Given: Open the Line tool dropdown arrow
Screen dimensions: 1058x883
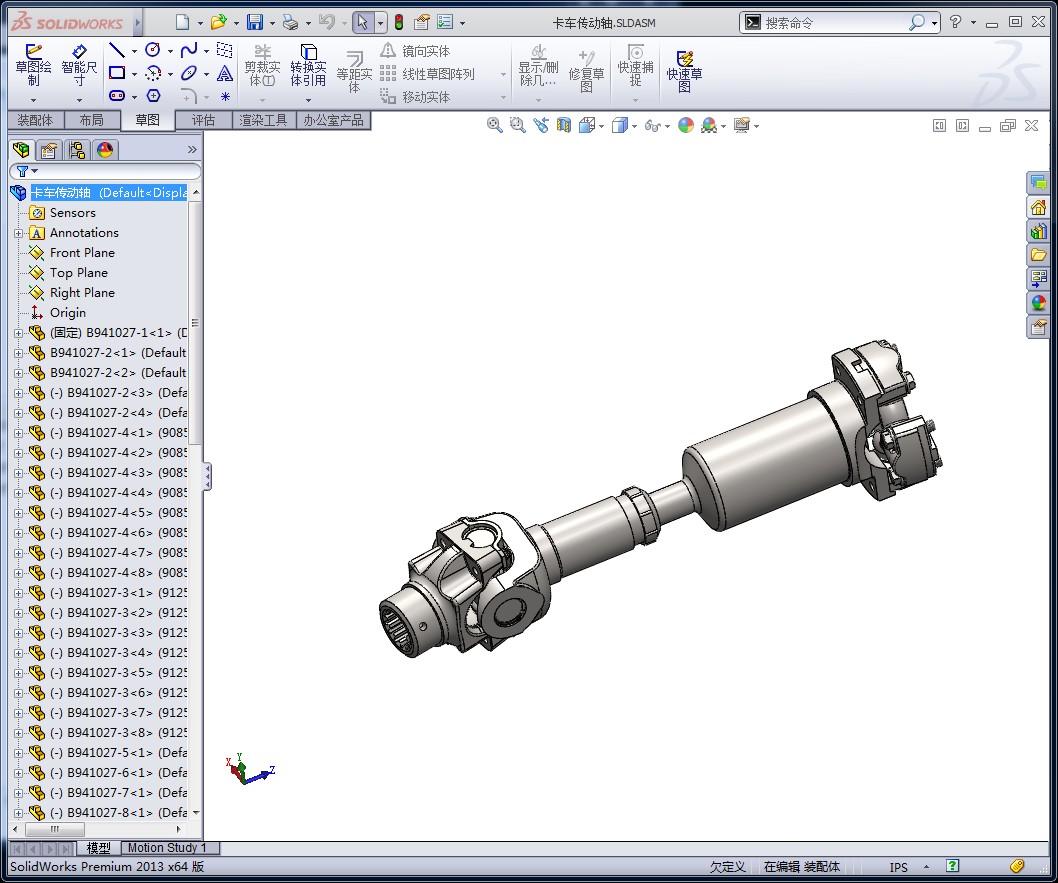Looking at the screenshot, I should [x=134, y=51].
